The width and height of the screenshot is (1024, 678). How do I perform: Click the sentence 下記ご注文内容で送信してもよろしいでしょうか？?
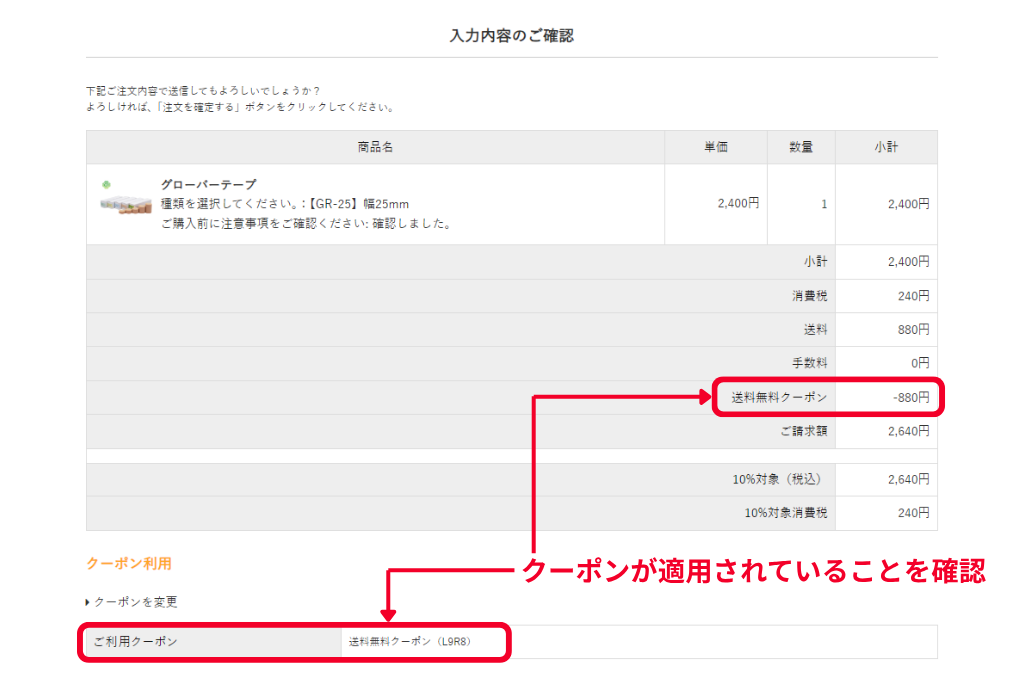point(203,91)
